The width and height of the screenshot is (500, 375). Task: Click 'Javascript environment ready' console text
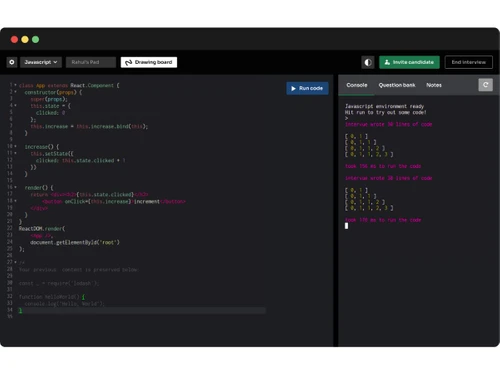point(384,106)
